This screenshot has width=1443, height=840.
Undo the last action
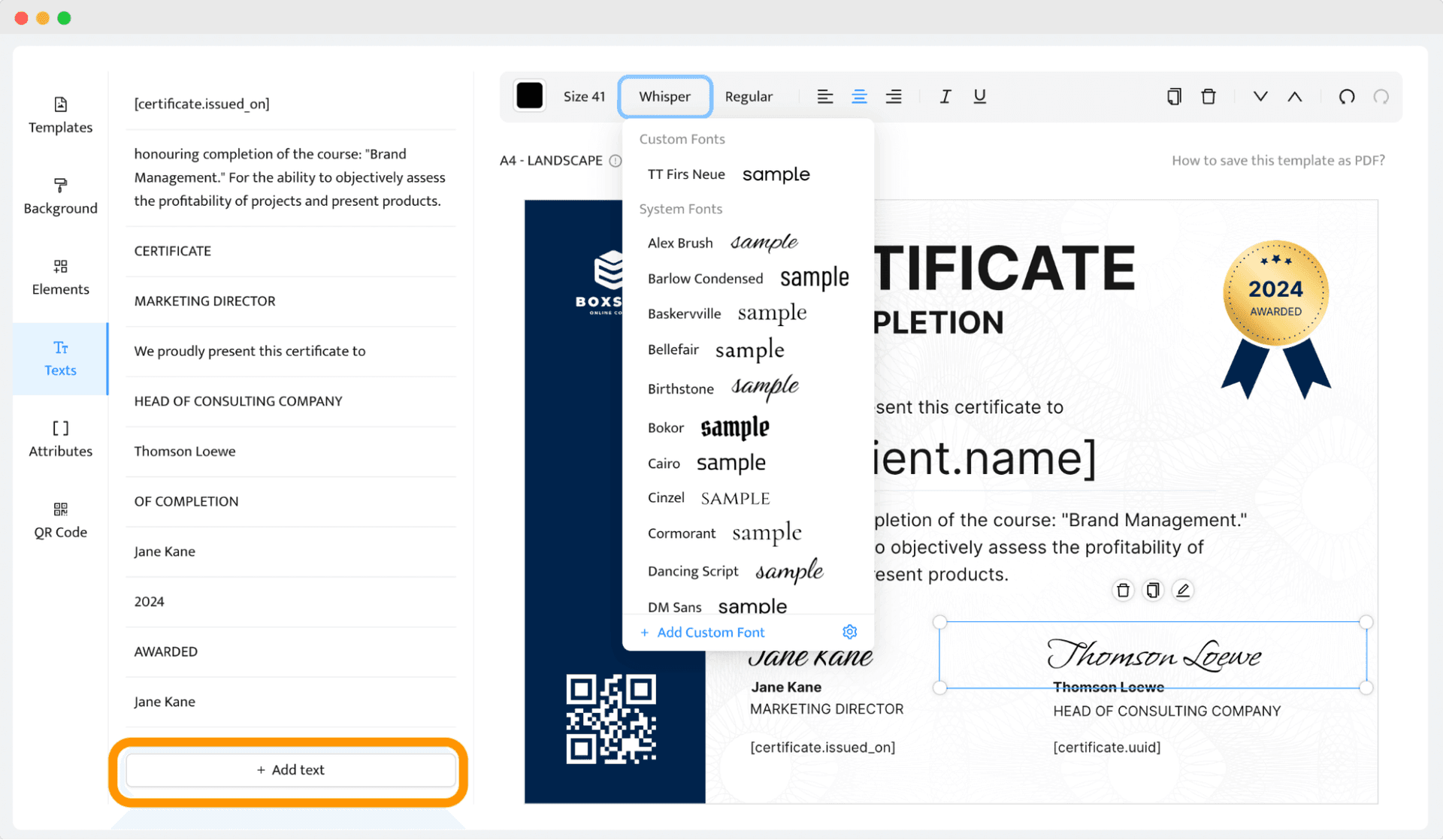coord(1347,96)
